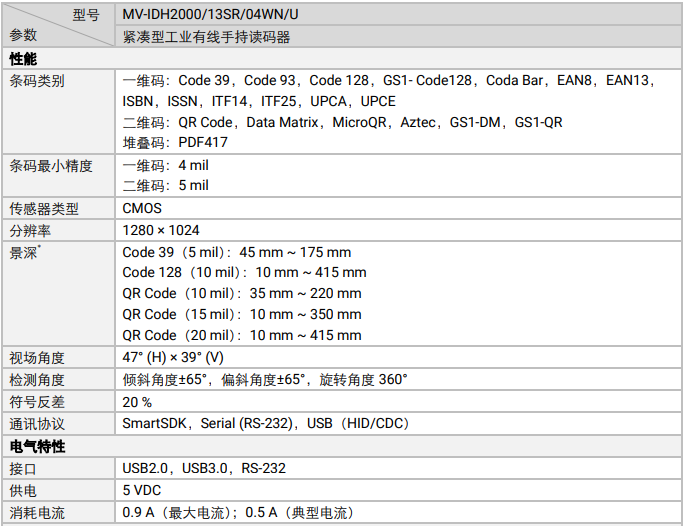685x526 pixels.
Task: Click the 1280 × 1024 resolution value
Action: [161, 230]
